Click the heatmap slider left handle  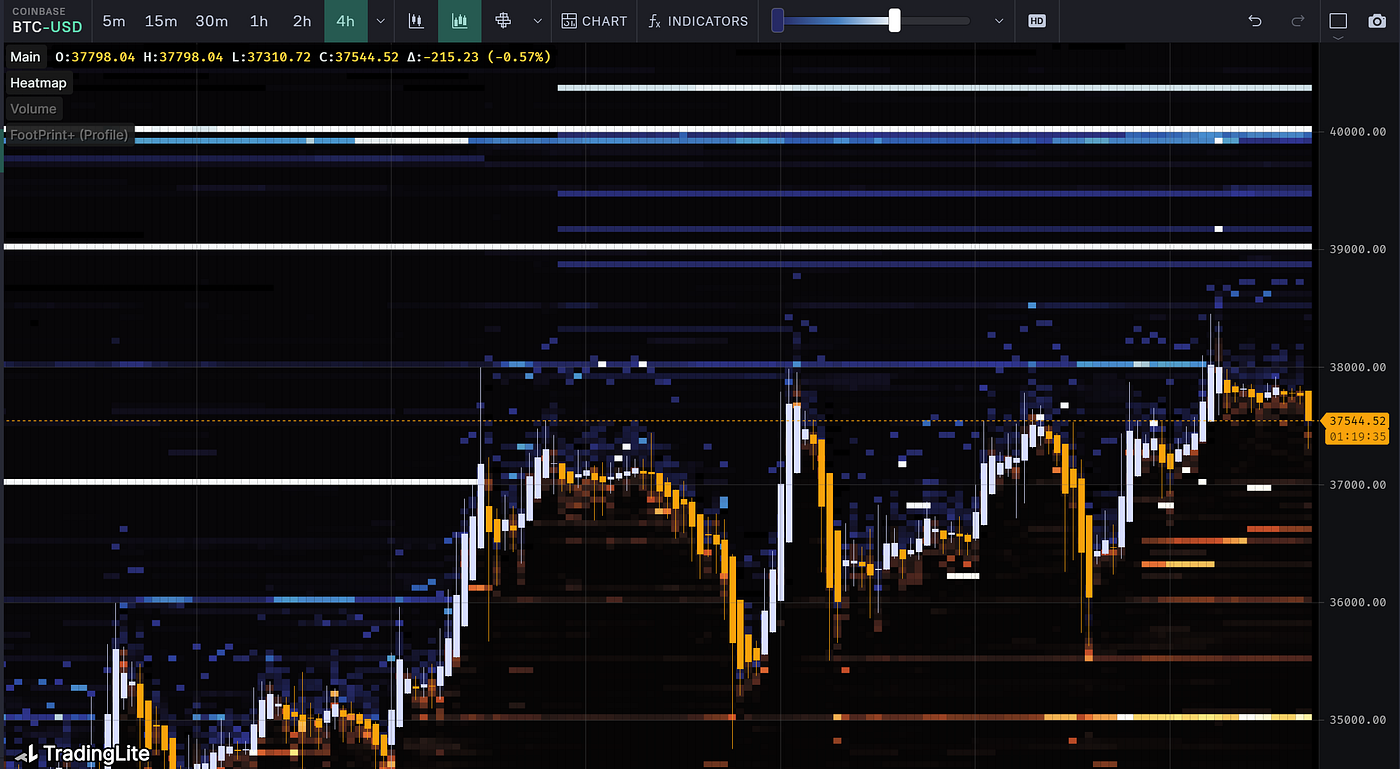click(777, 20)
